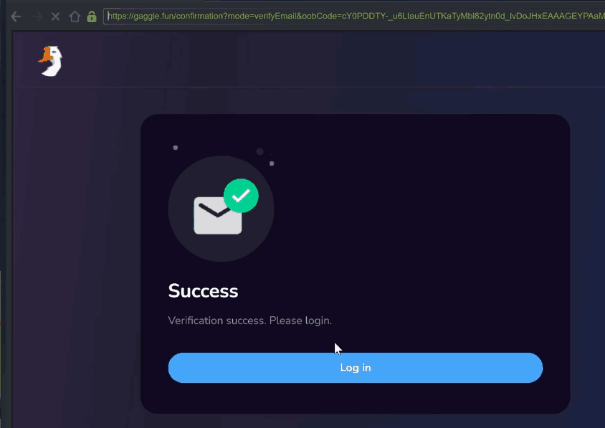Stop page loading with the X icon
The width and height of the screenshot is (605, 428).
(56, 17)
